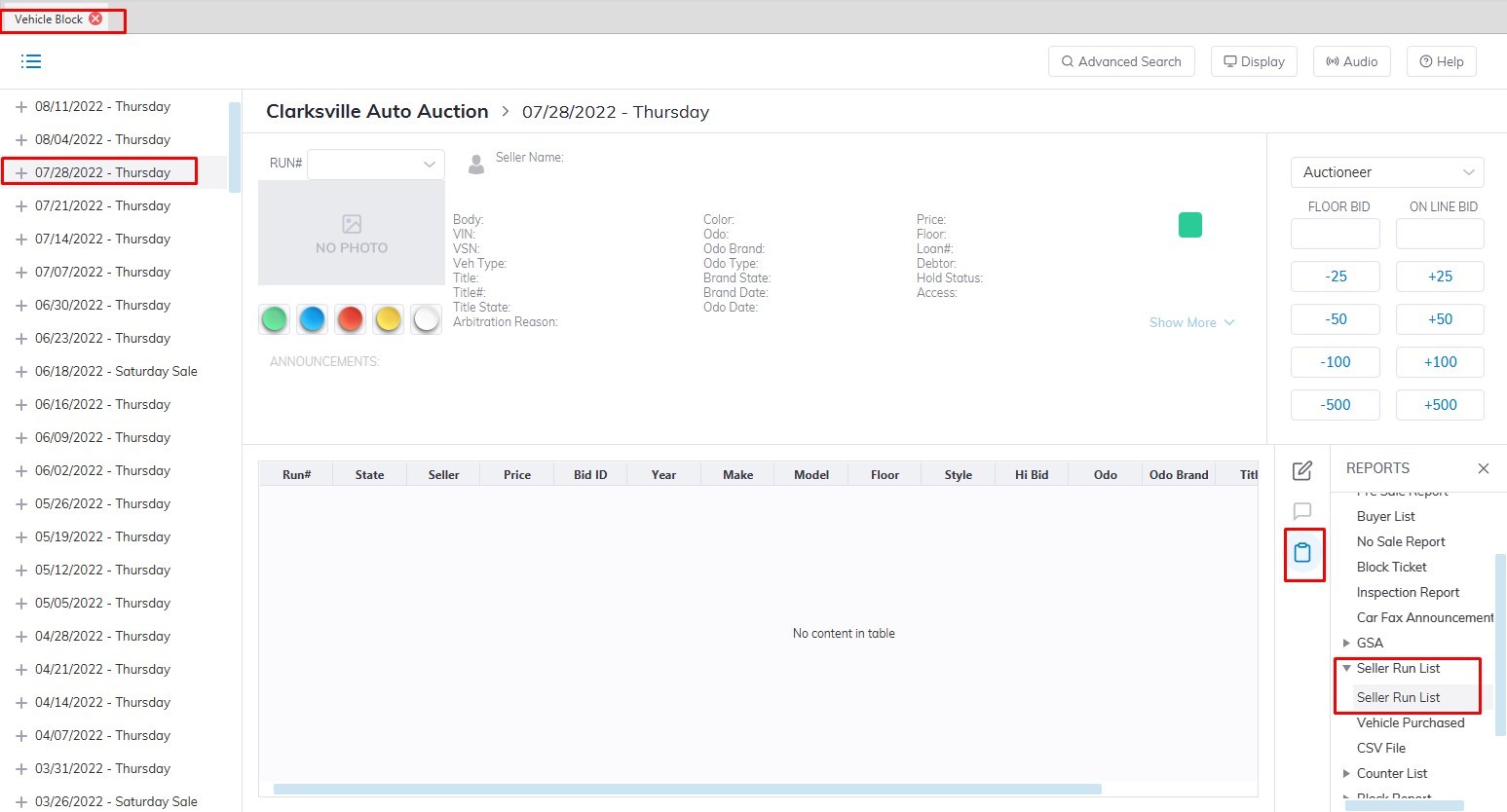Expand the GSA reports tree node
1507x812 pixels.
[1346, 643]
